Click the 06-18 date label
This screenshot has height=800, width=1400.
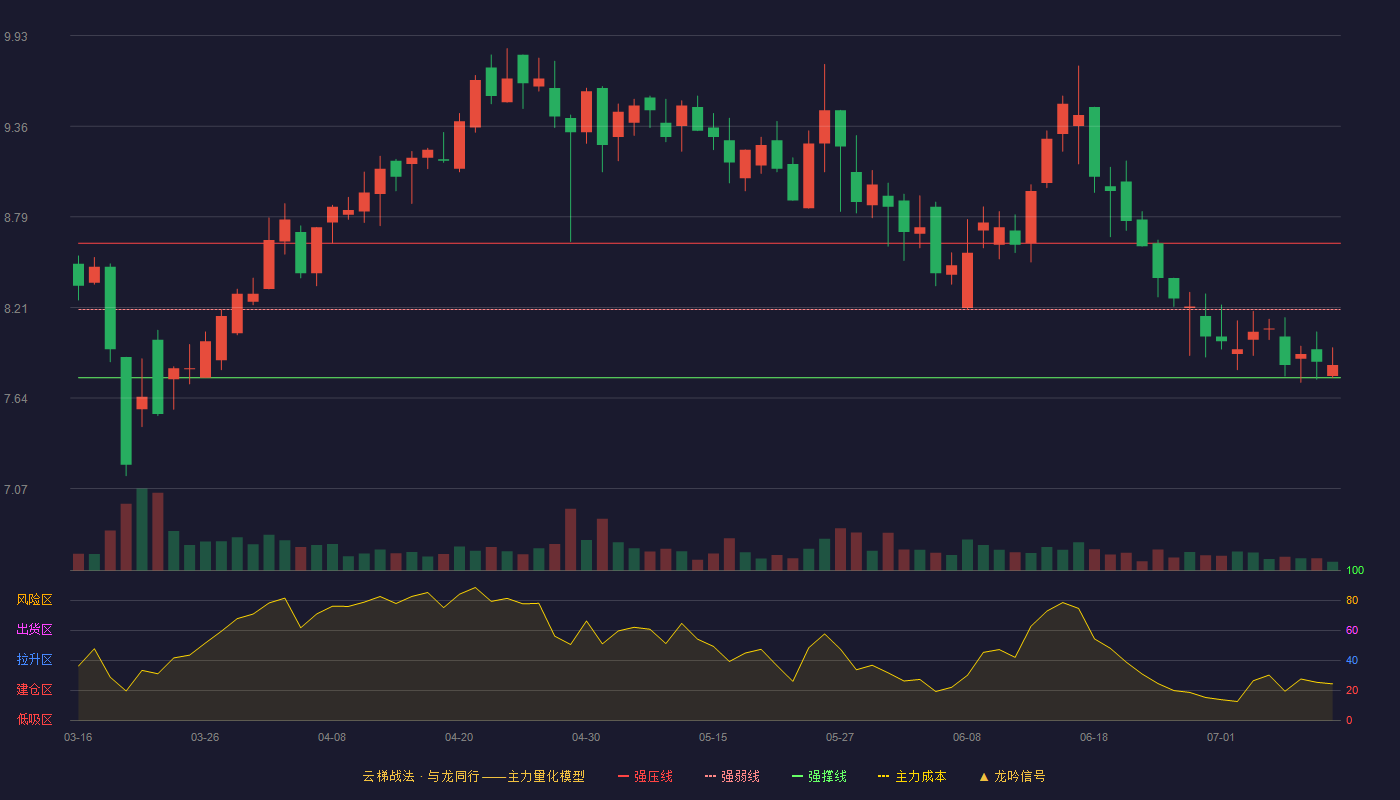point(1094,737)
